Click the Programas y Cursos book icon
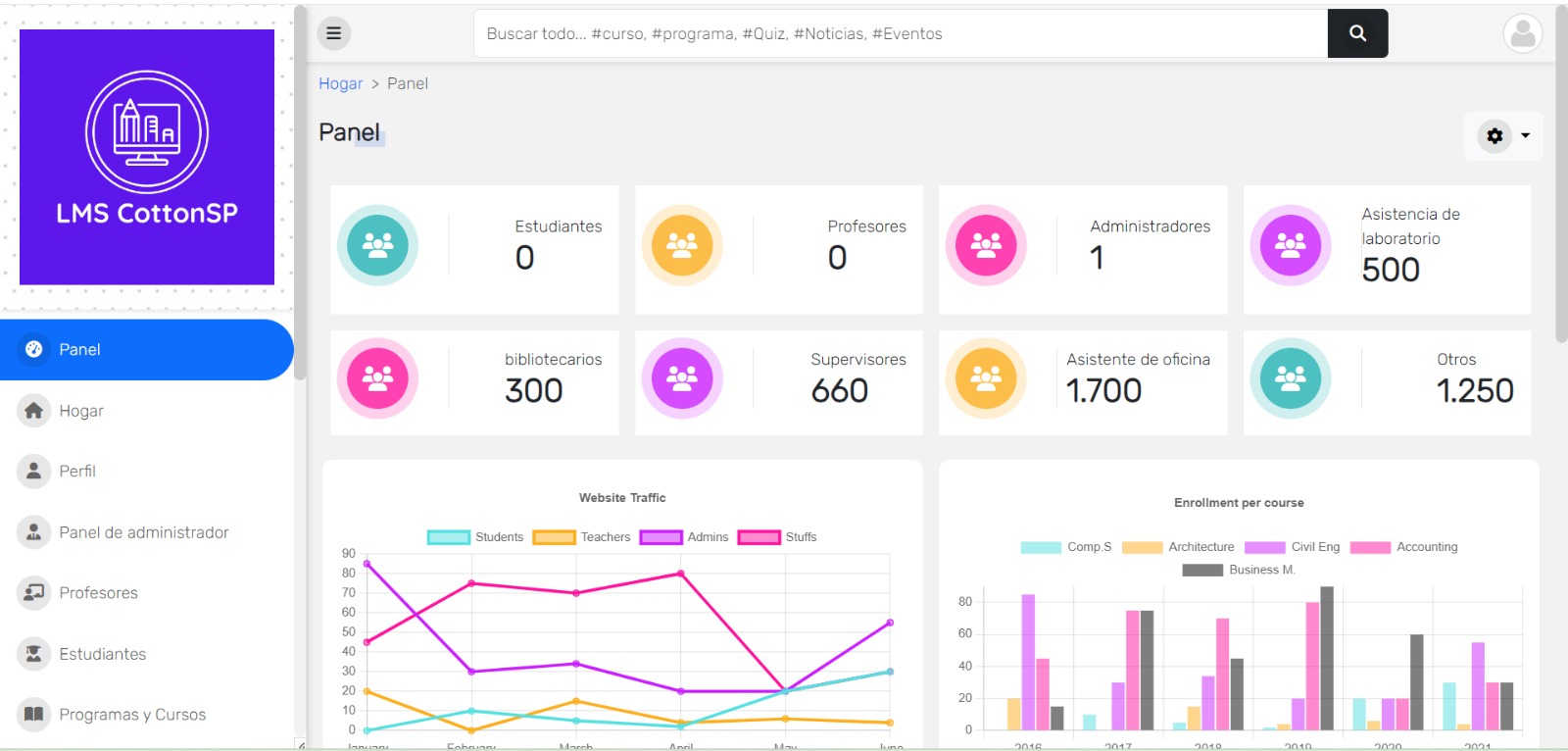The image size is (1568, 751). 33,714
